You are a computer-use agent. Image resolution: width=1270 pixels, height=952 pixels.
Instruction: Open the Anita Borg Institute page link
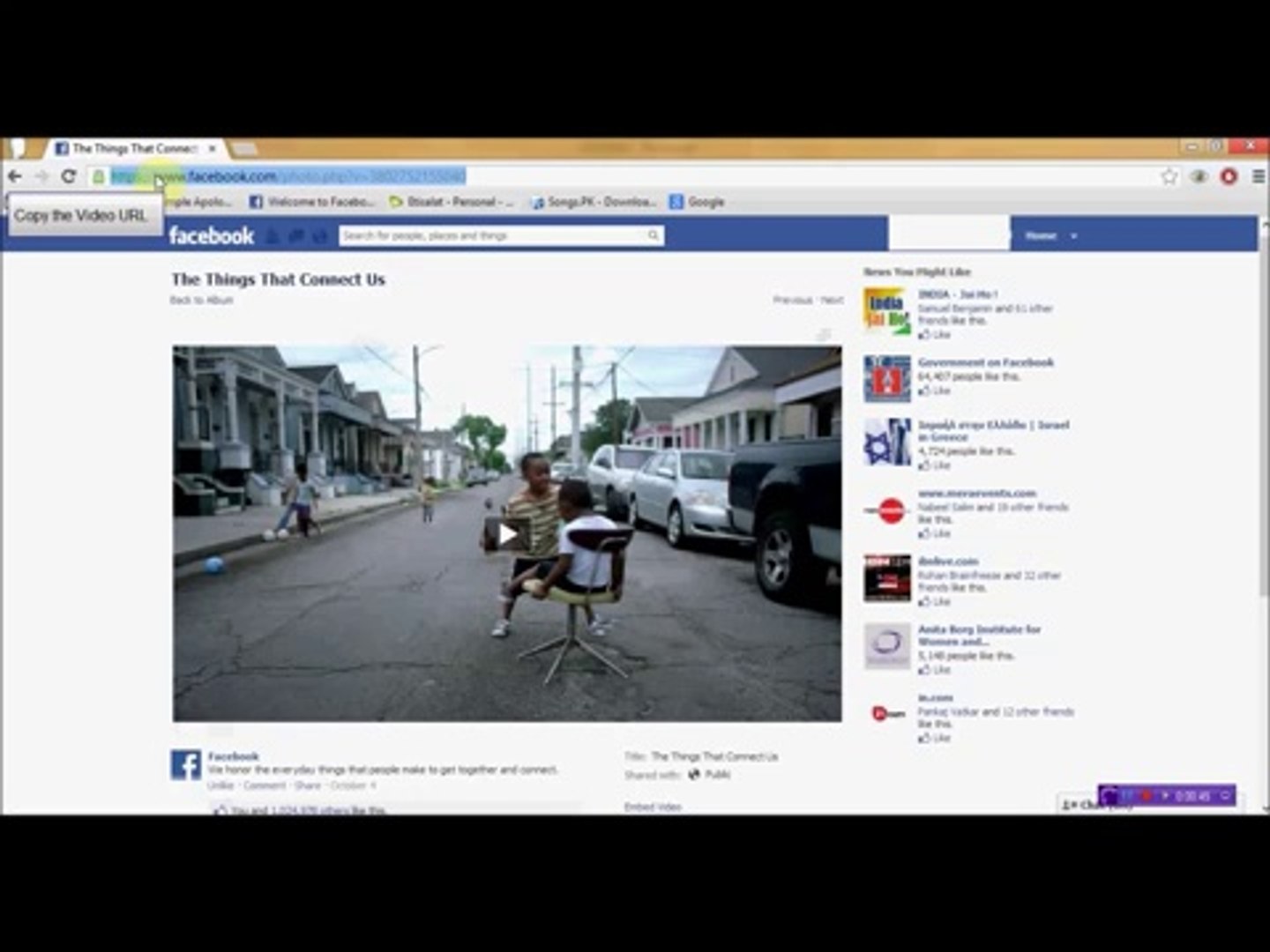point(979,636)
